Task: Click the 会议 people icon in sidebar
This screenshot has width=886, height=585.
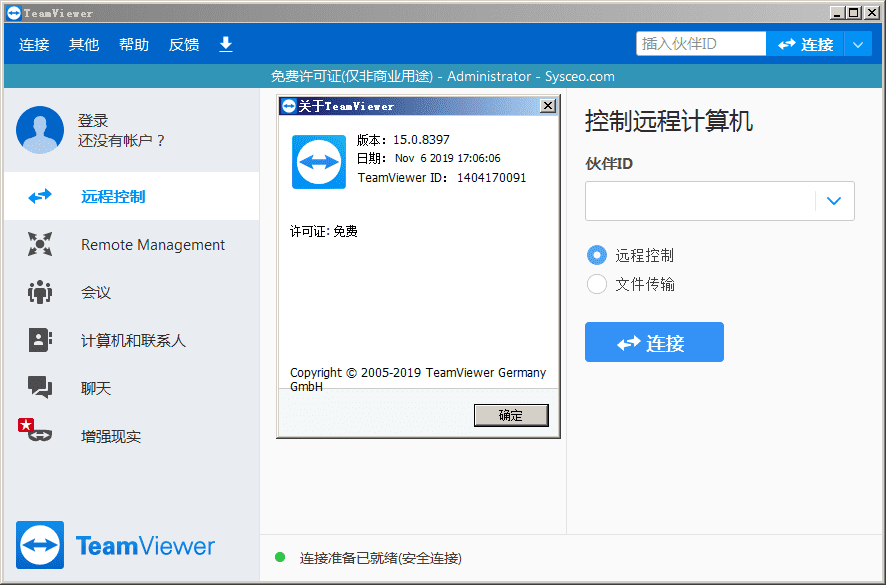Action: pyautogui.click(x=40, y=292)
